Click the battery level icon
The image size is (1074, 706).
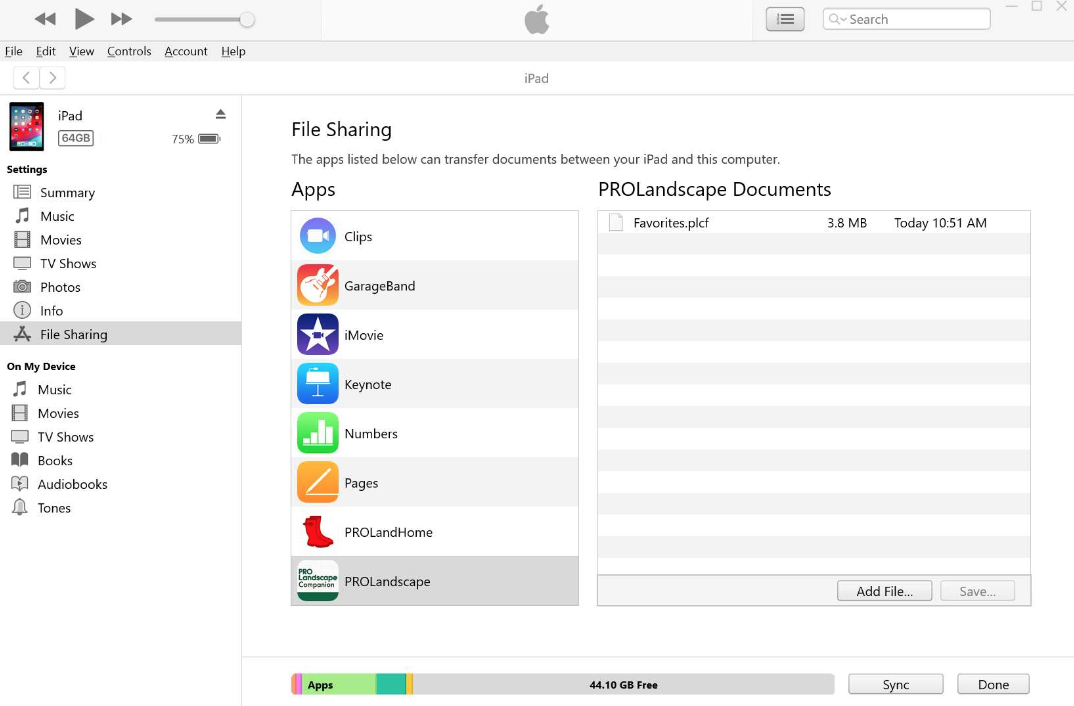point(209,139)
